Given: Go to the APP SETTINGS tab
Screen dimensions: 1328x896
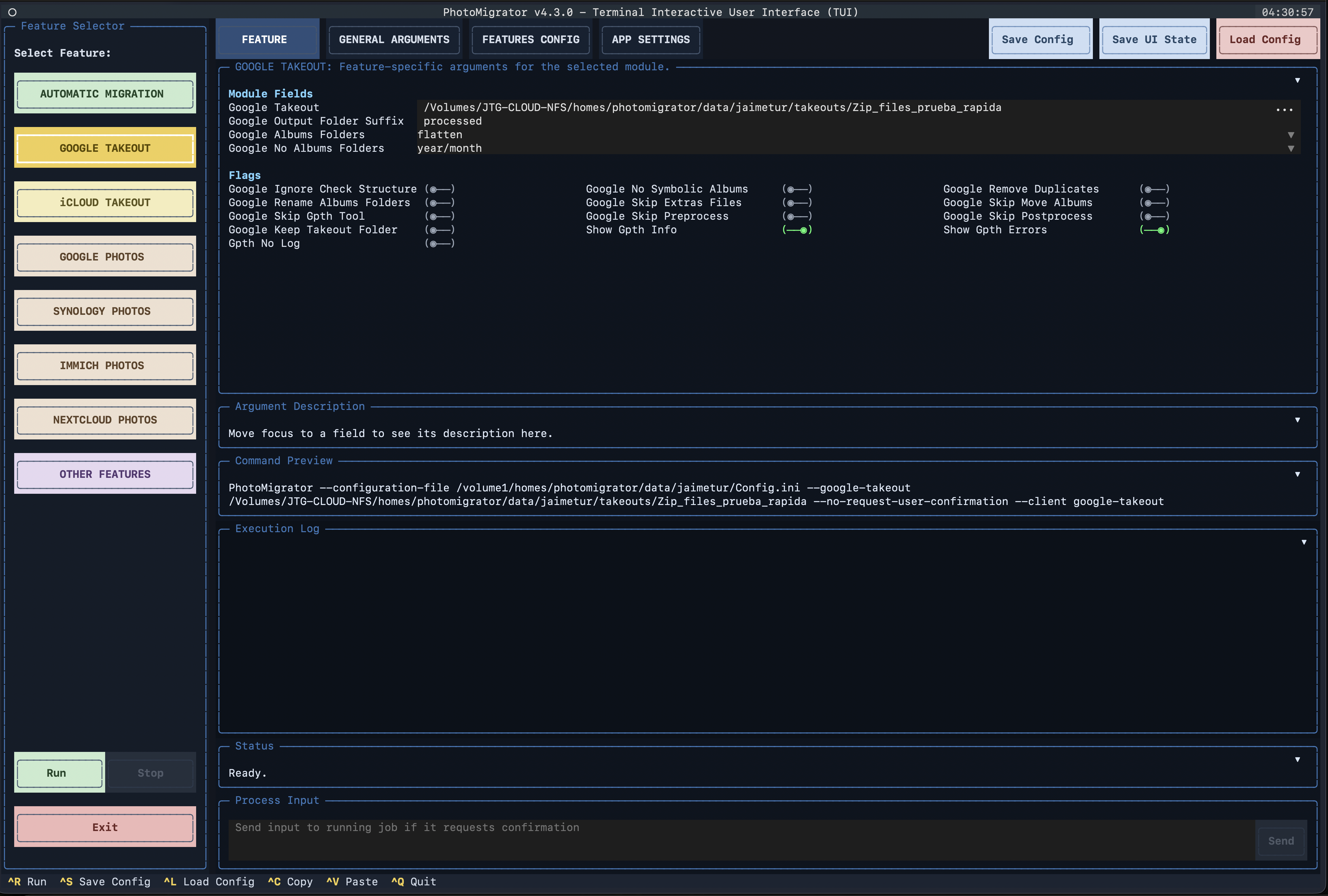Looking at the screenshot, I should pos(650,40).
